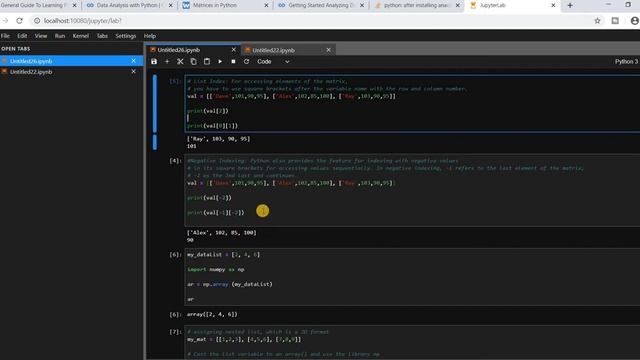Open the Run menu
Viewport: 640px width, 360px height.
60,36
